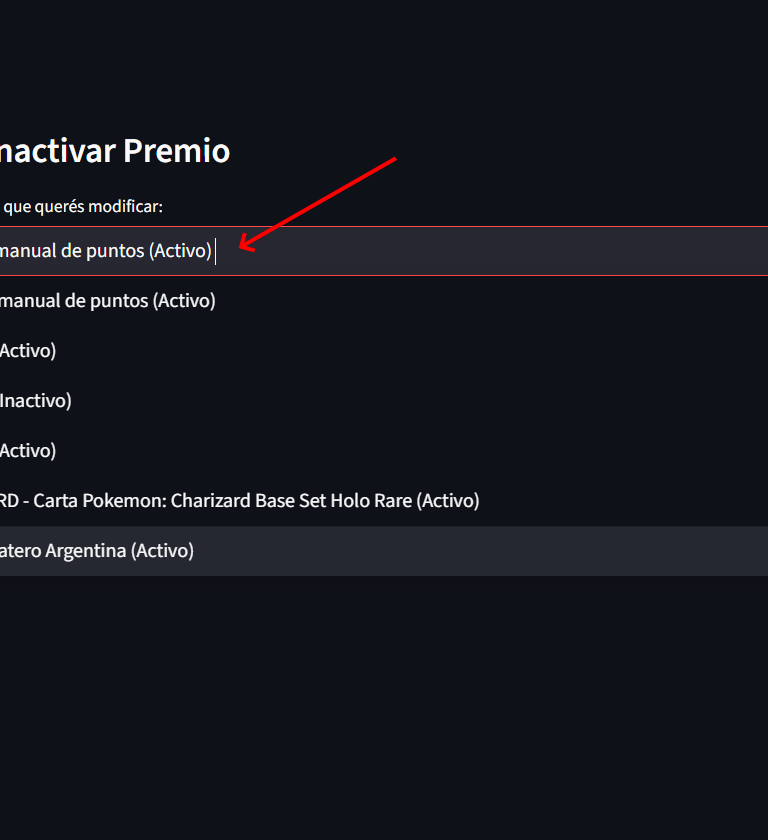
Task: Click the Holo Rare (Activo) list item
Action: tap(240, 501)
